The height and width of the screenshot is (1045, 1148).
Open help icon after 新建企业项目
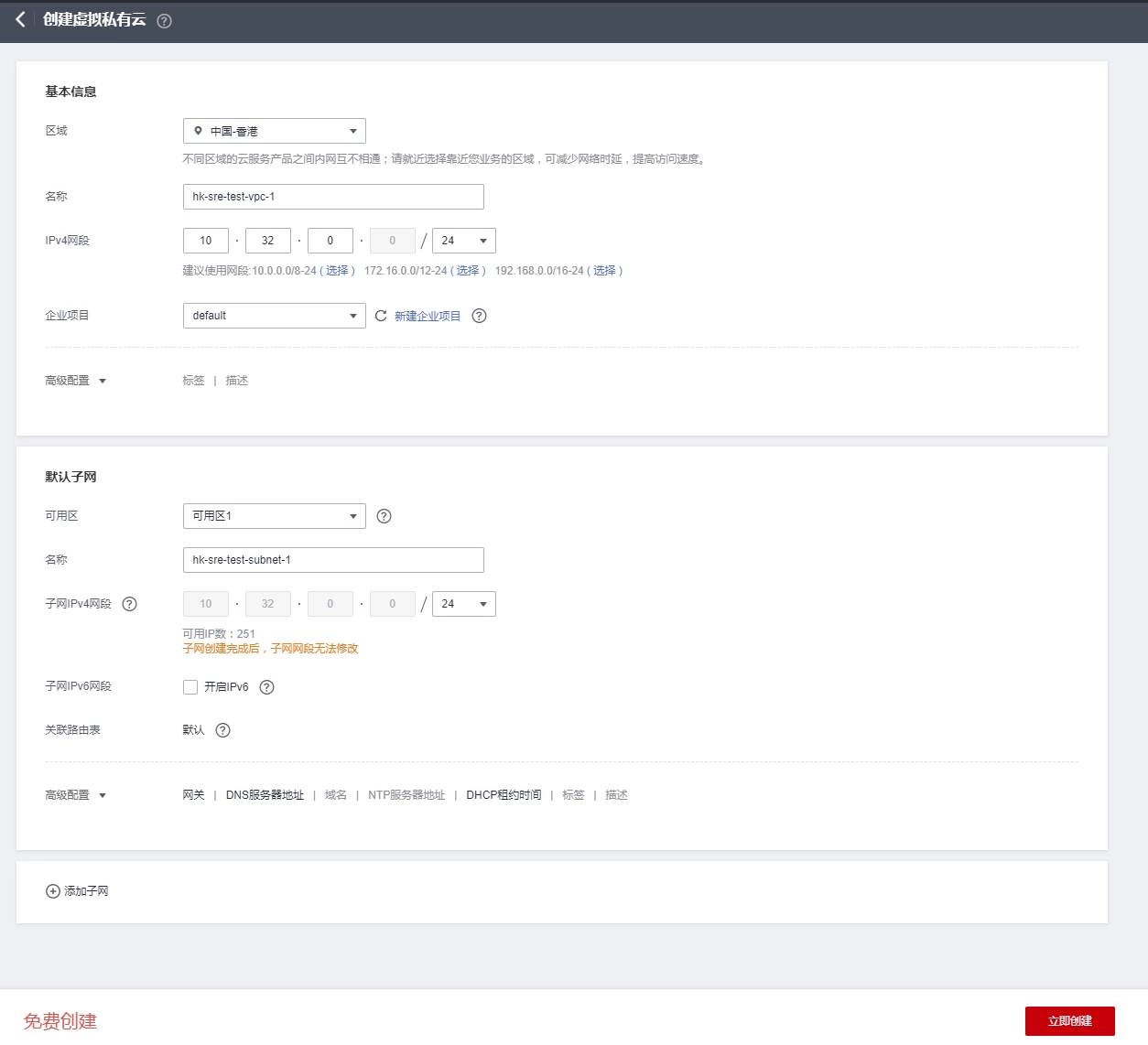pos(479,316)
